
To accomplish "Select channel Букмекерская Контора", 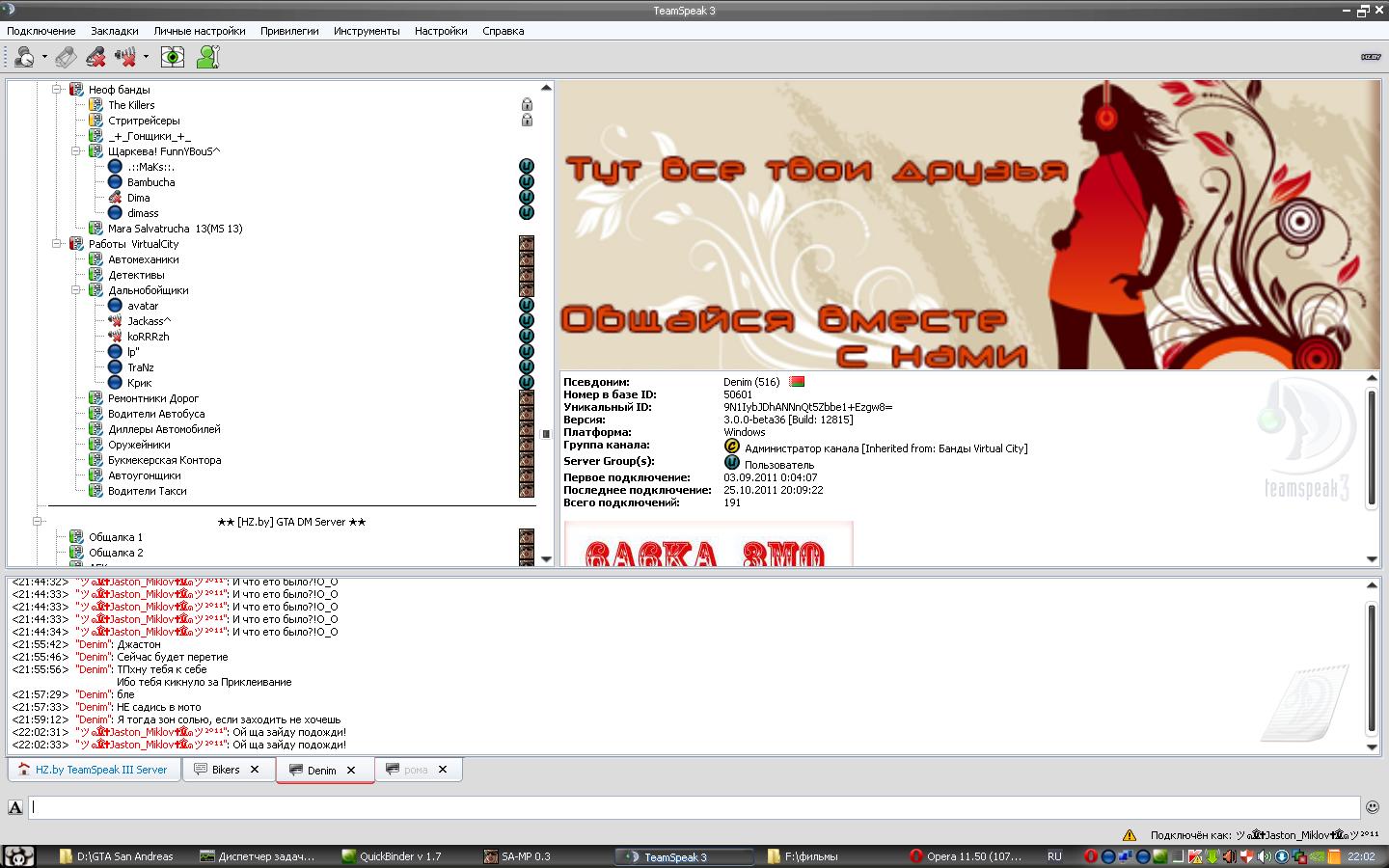I will pyautogui.click(x=164, y=460).
